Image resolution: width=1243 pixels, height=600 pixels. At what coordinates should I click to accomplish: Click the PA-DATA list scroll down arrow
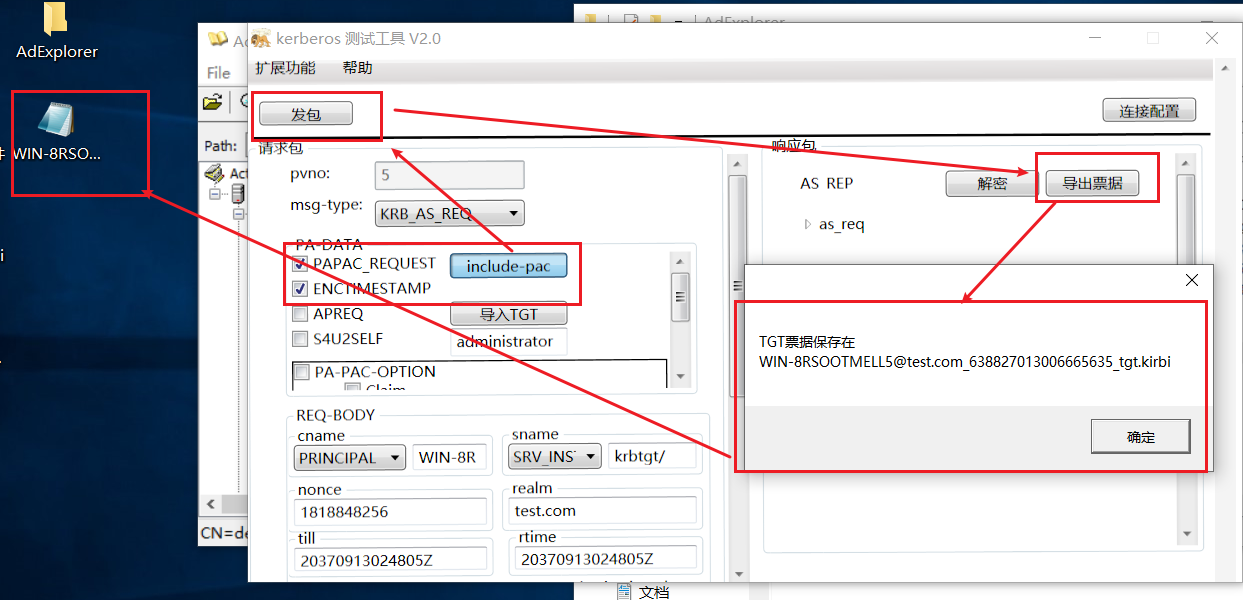[x=680, y=377]
